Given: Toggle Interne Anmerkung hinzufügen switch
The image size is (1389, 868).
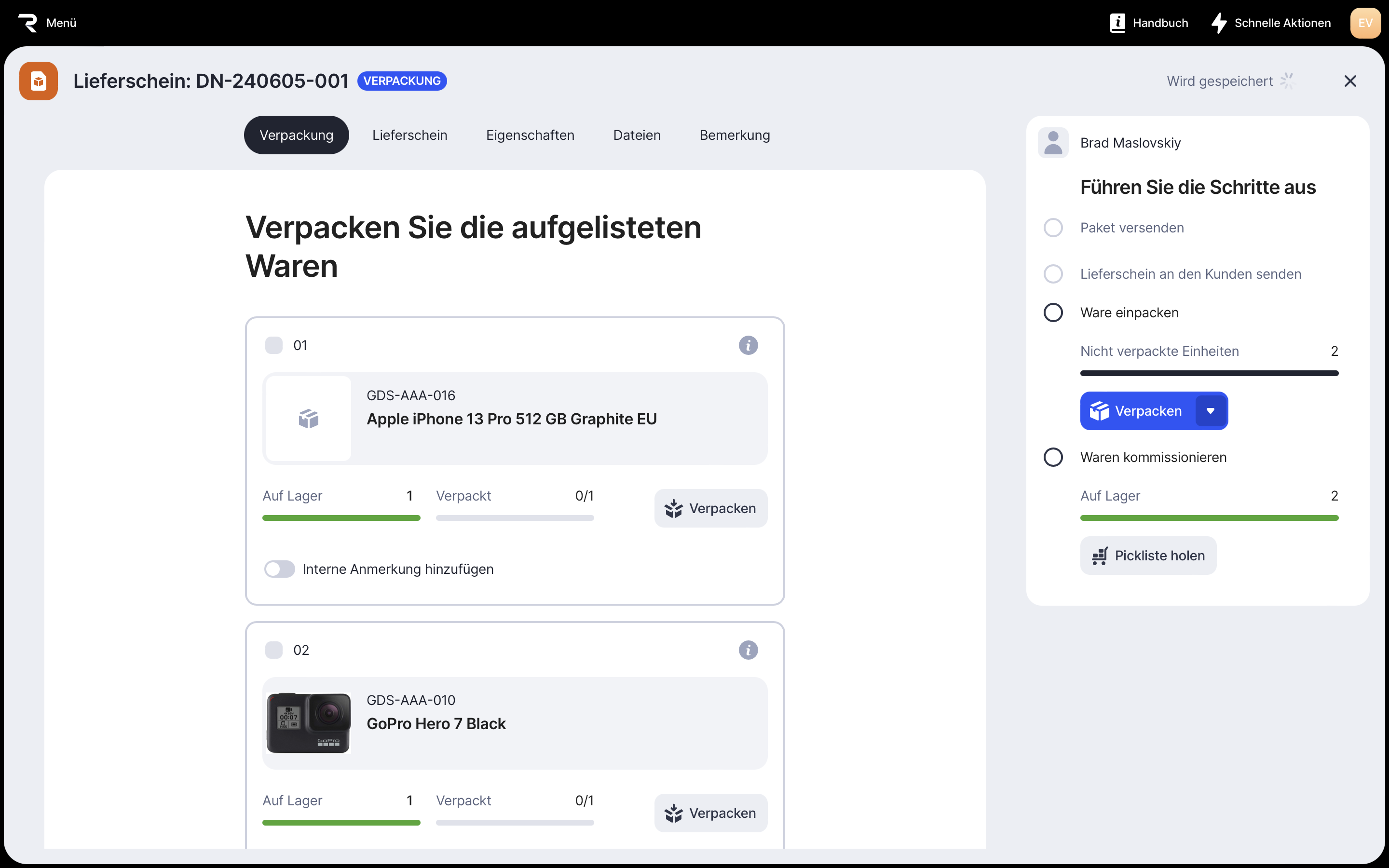Looking at the screenshot, I should (280, 569).
